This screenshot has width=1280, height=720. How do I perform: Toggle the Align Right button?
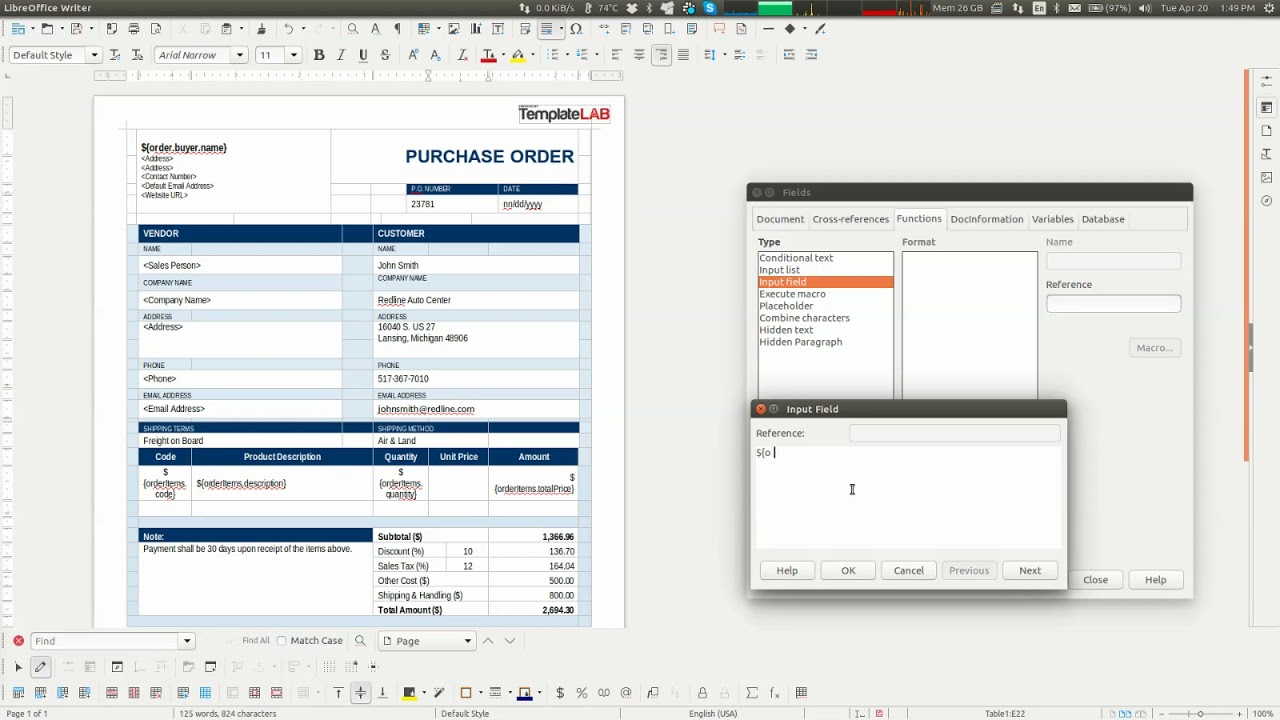(661, 55)
